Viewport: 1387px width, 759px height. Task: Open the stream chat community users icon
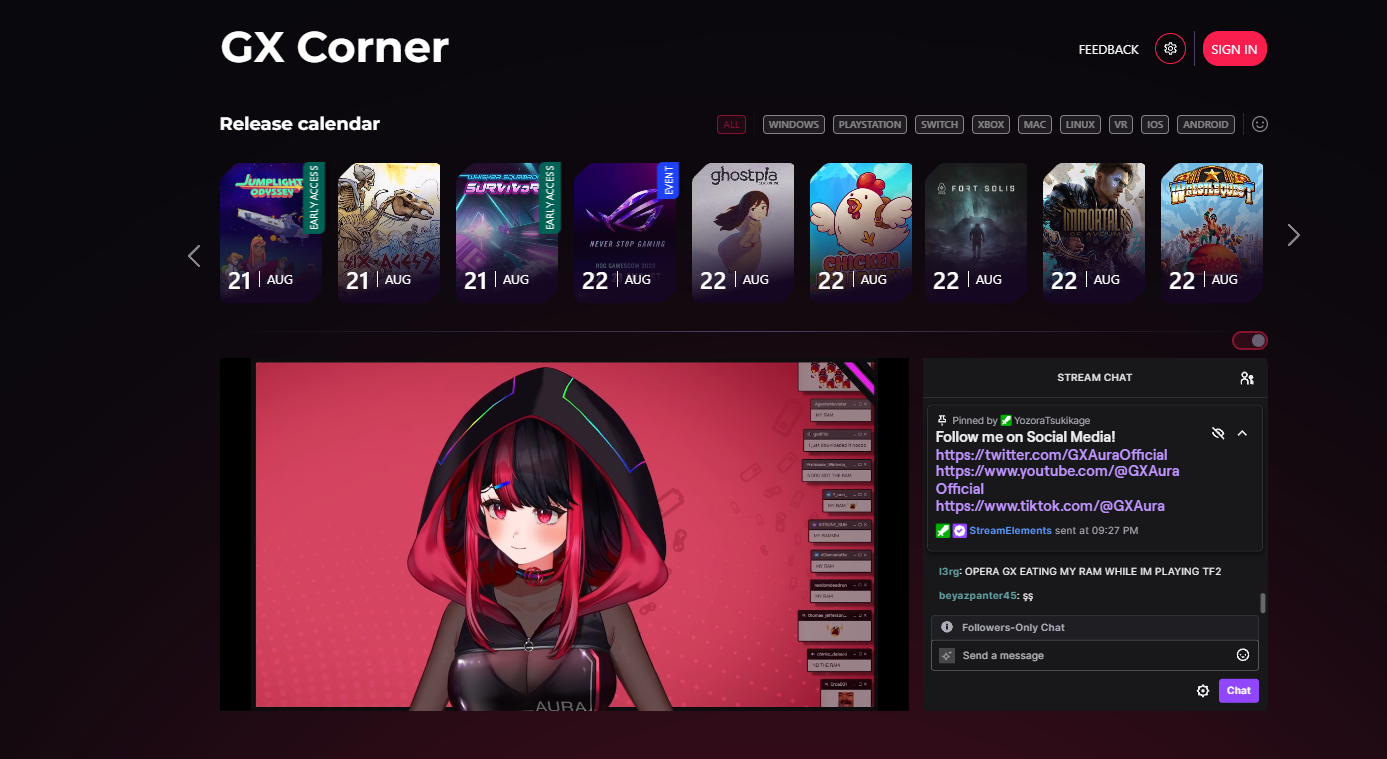[x=1246, y=378]
